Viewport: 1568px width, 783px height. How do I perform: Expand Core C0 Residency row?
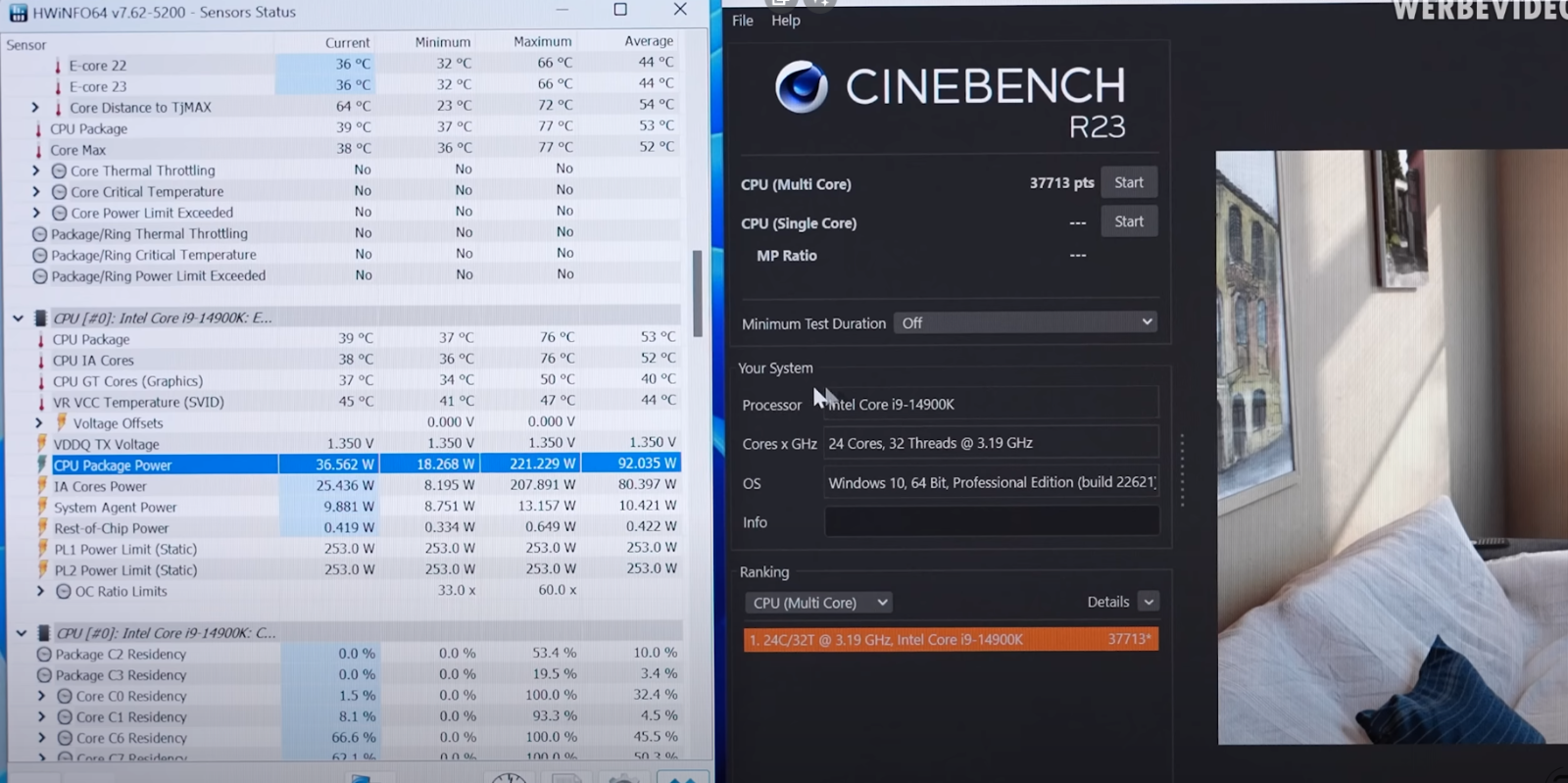pyautogui.click(x=41, y=697)
